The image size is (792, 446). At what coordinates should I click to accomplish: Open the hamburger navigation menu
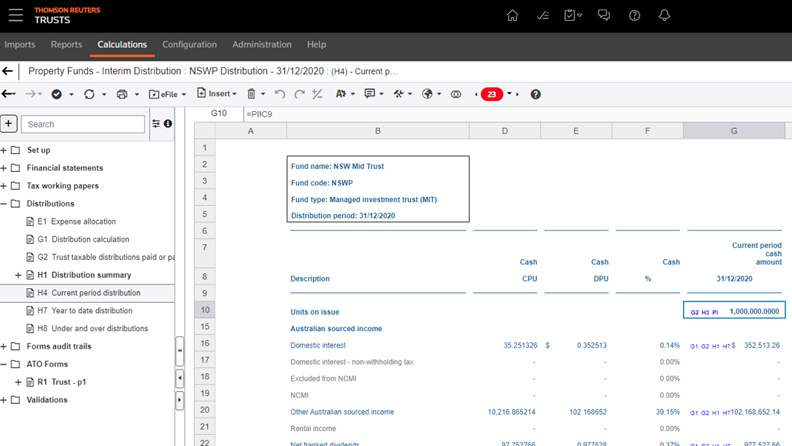click(15, 16)
